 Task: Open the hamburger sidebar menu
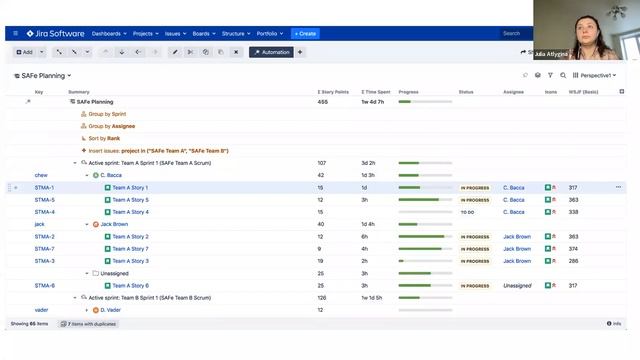pos(16,33)
